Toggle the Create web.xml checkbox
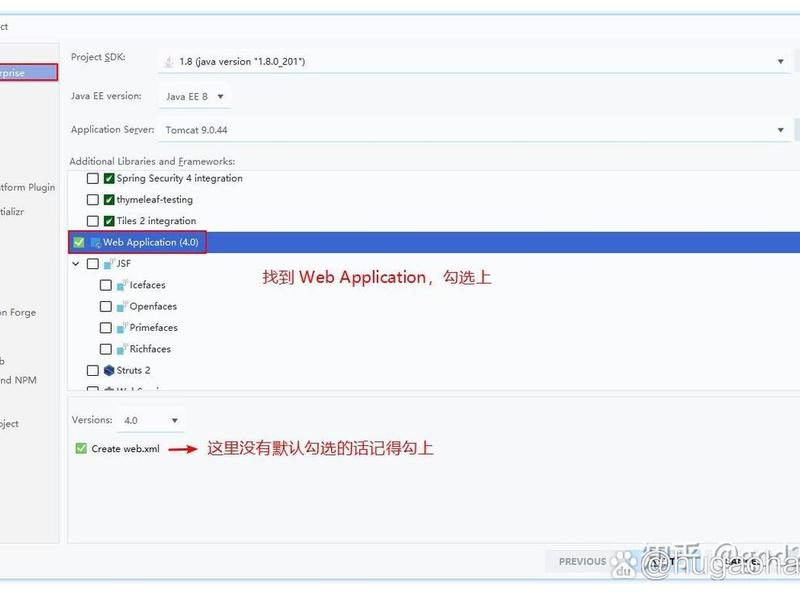Image resolution: width=800 pixels, height=600 pixels. tap(81, 448)
